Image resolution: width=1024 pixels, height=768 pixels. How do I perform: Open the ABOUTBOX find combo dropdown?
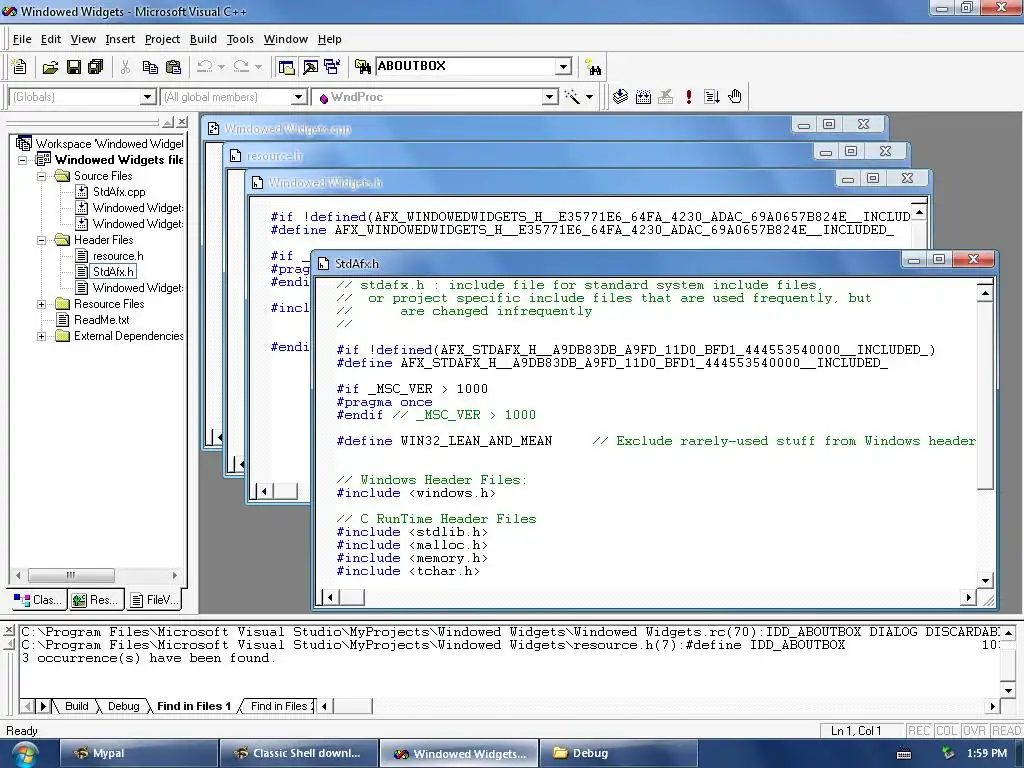[564, 66]
